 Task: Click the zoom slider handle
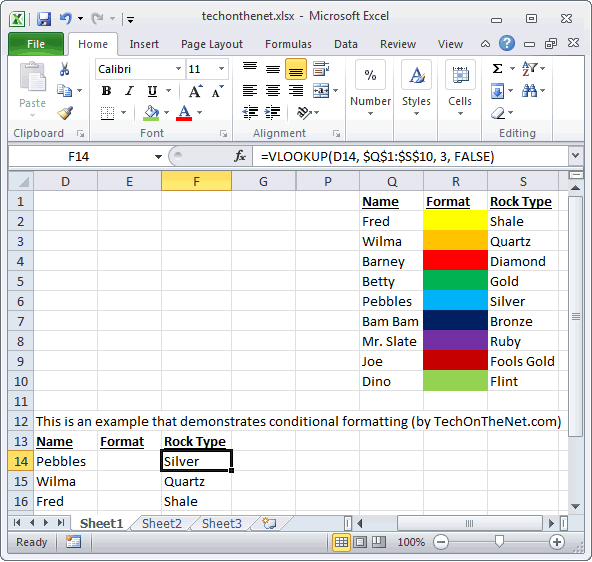(x=499, y=542)
